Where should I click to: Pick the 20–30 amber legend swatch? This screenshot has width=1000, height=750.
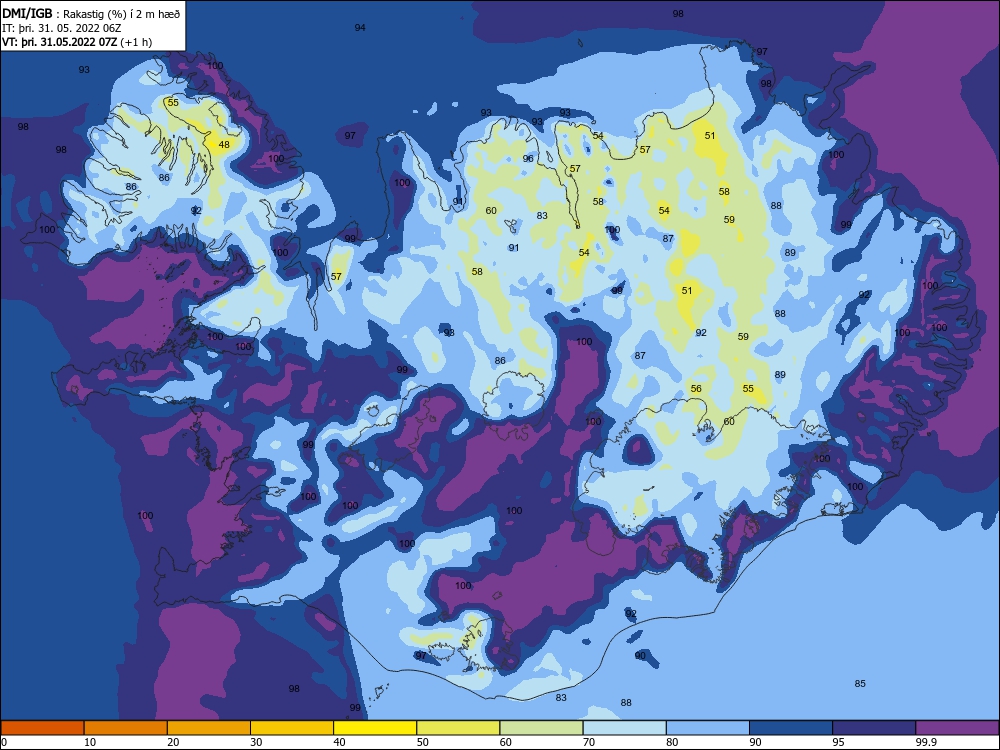point(209,728)
